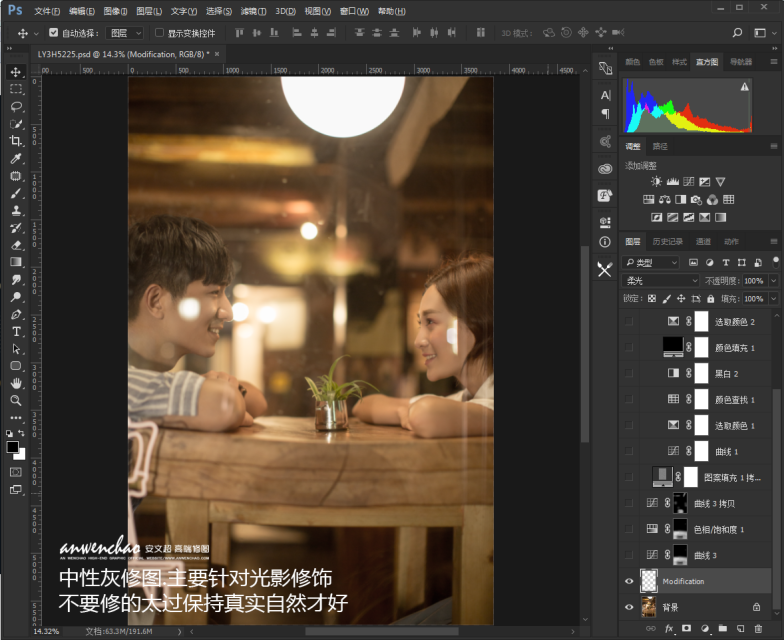Click the background color swatch
Screen dimensions: 784x640
(x=20, y=455)
